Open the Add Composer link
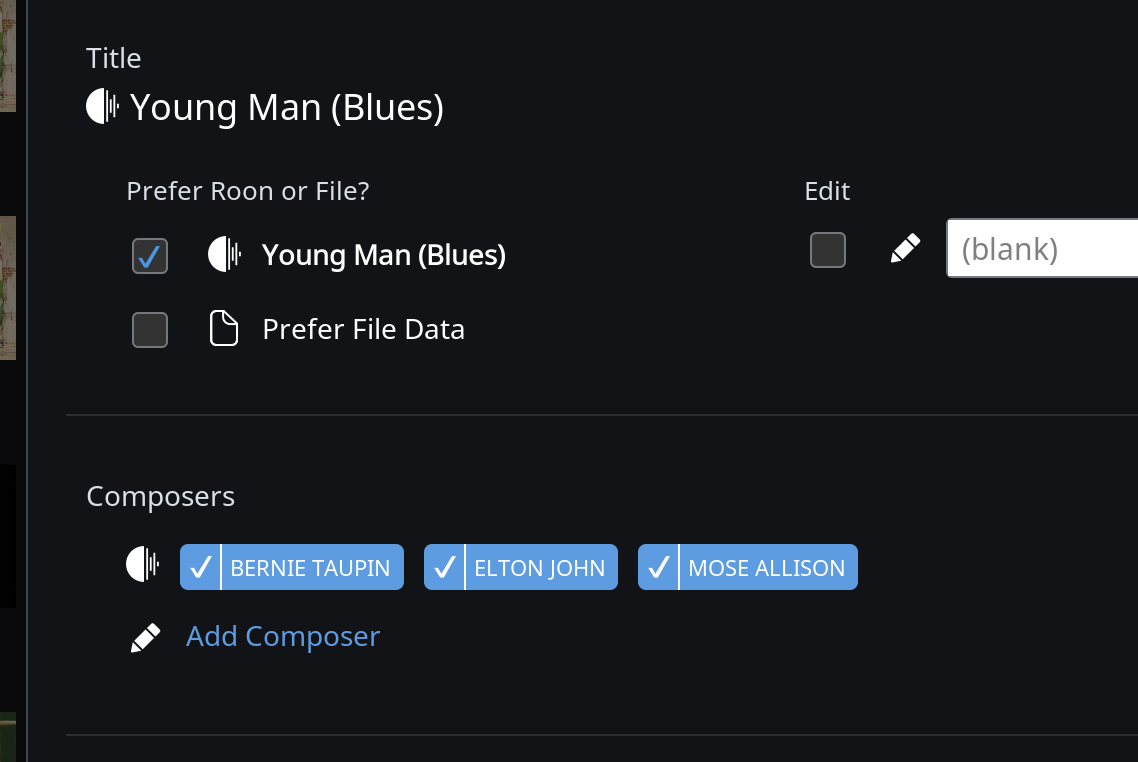 pos(283,636)
